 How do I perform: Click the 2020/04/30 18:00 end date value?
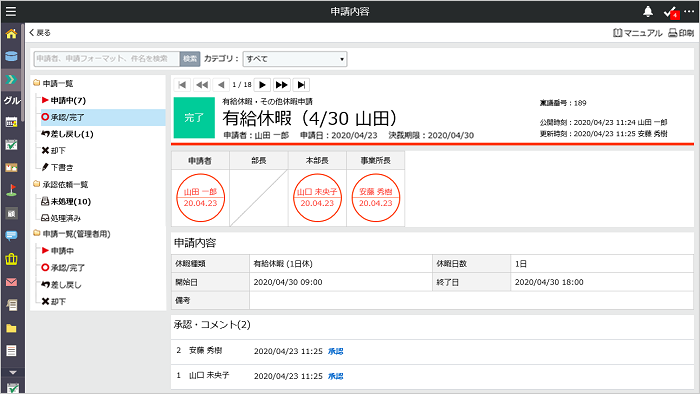tap(549, 282)
